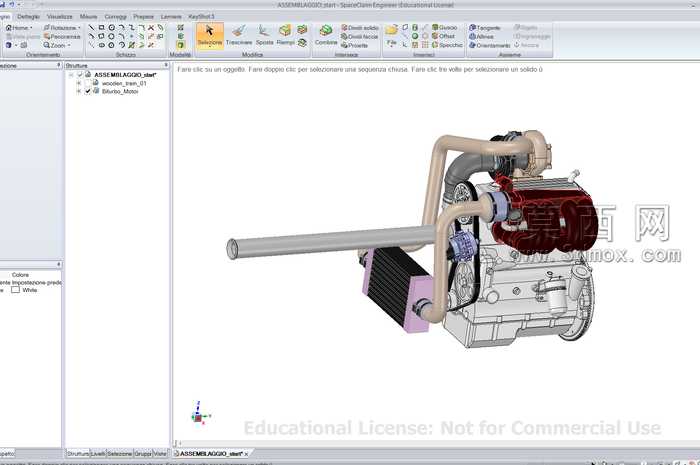Select Biturbo_Motor in the tree
The width and height of the screenshot is (700, 465).
point(120,91)
